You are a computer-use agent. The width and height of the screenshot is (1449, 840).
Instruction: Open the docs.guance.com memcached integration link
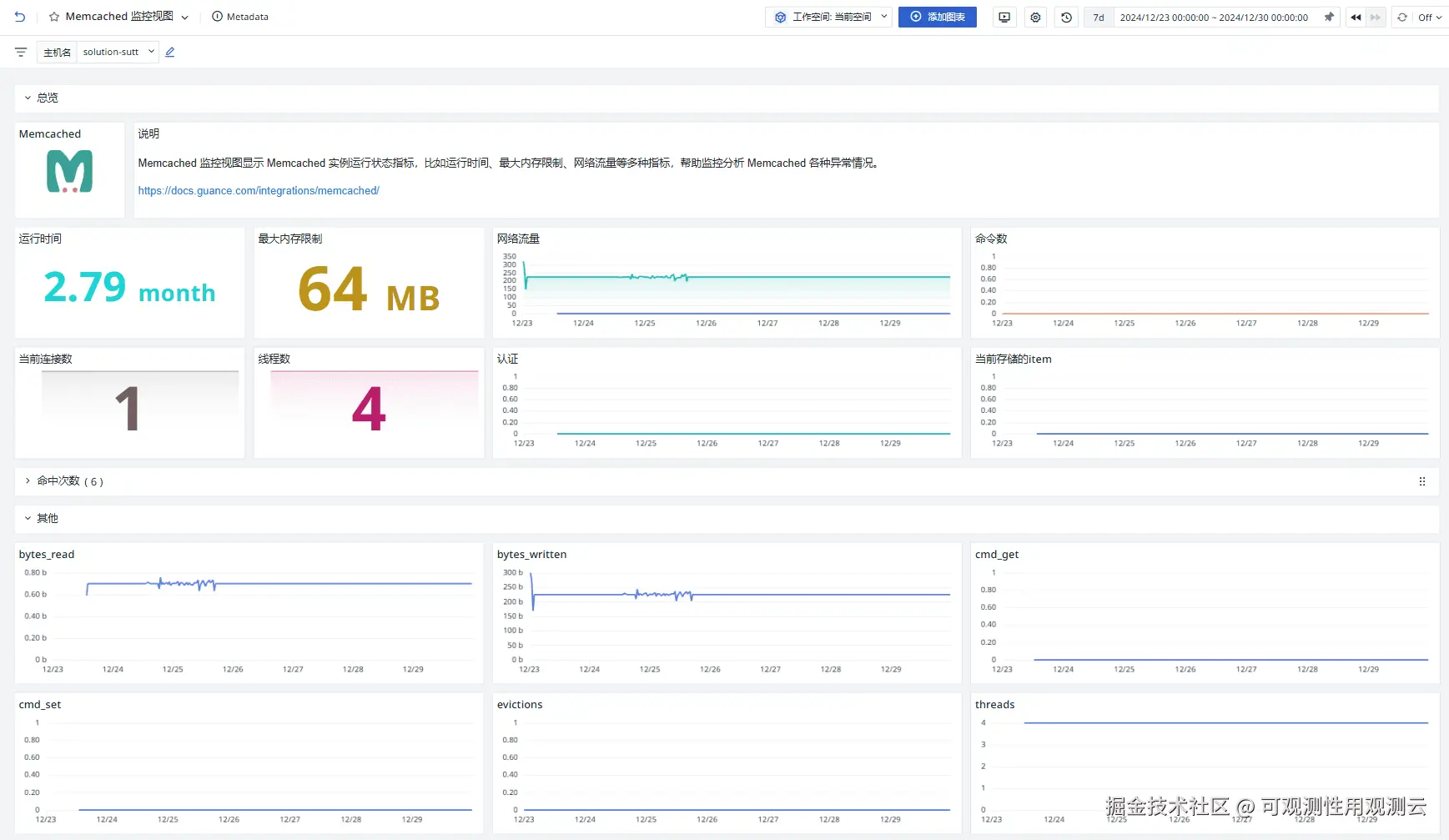259,191
